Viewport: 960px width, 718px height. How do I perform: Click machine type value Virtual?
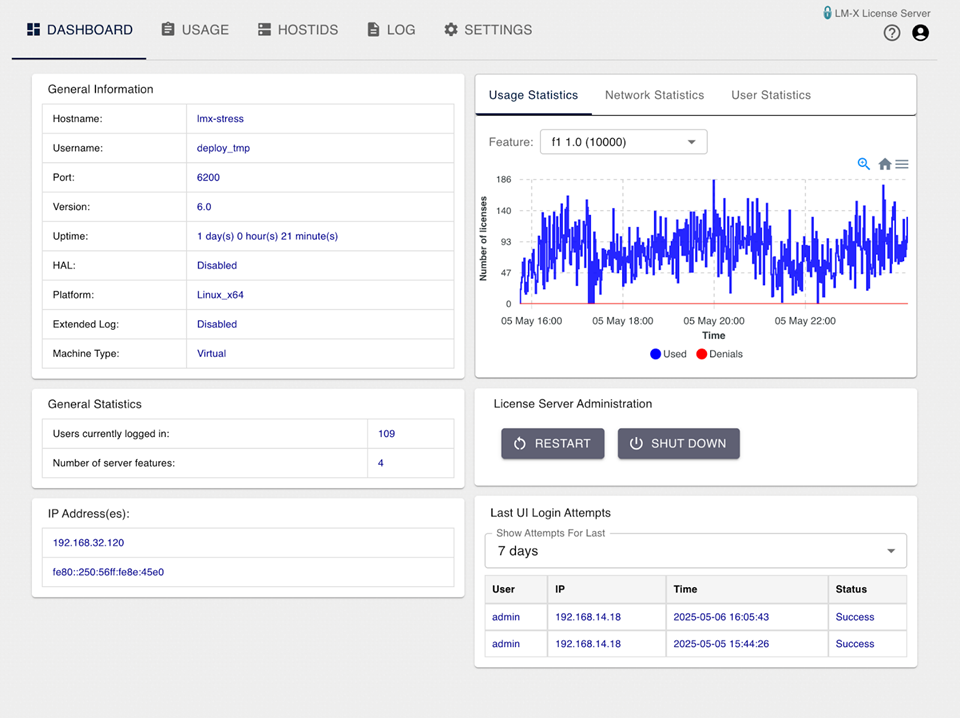(x=211, y=354)
